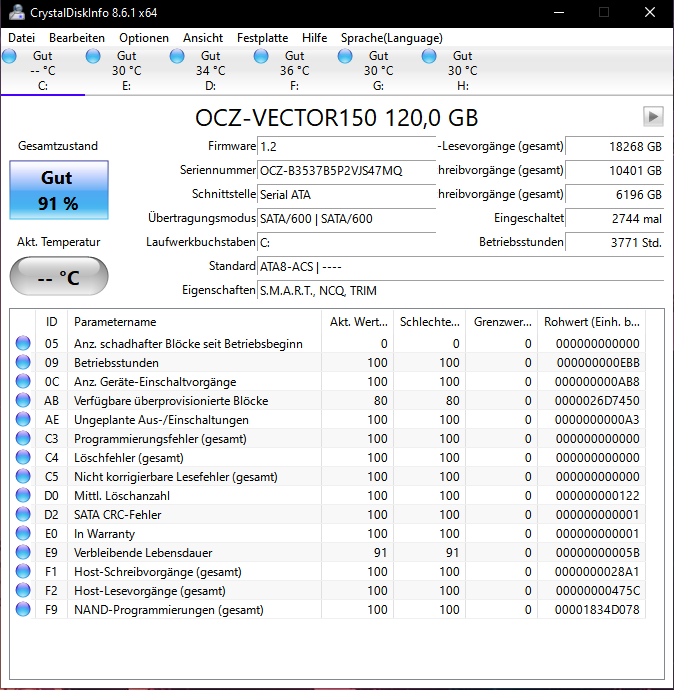674x690 pixels.
Task: Select drive C: disk tab
Action: [x=43, y=70]
